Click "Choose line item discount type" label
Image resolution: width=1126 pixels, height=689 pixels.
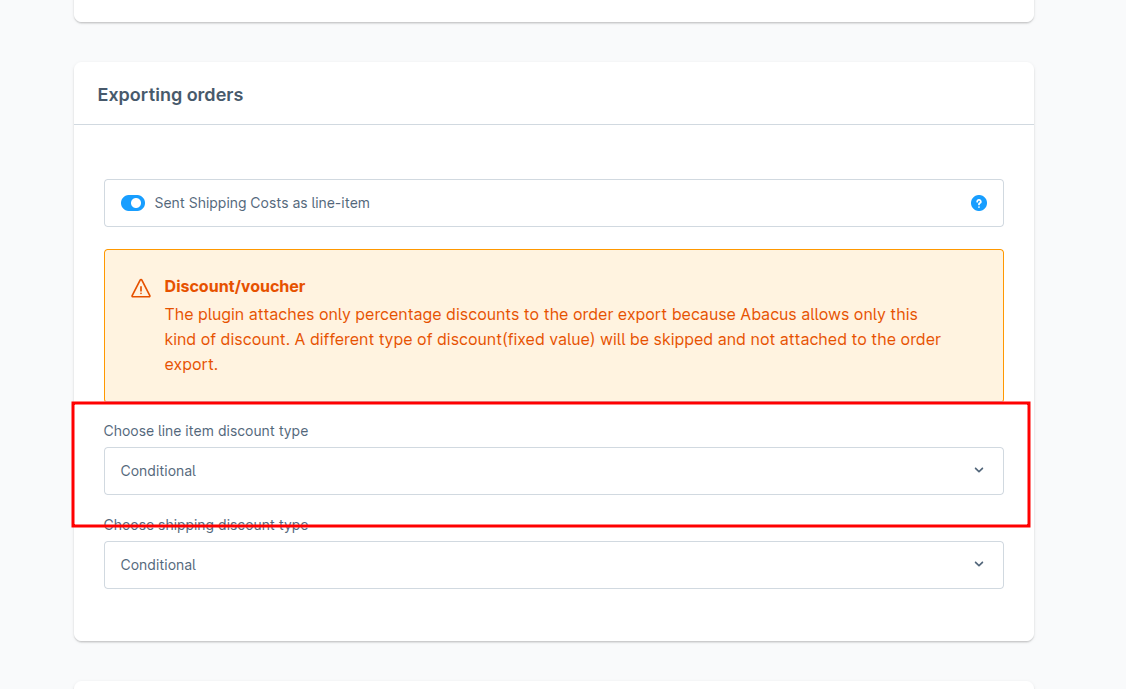point(206,431)
